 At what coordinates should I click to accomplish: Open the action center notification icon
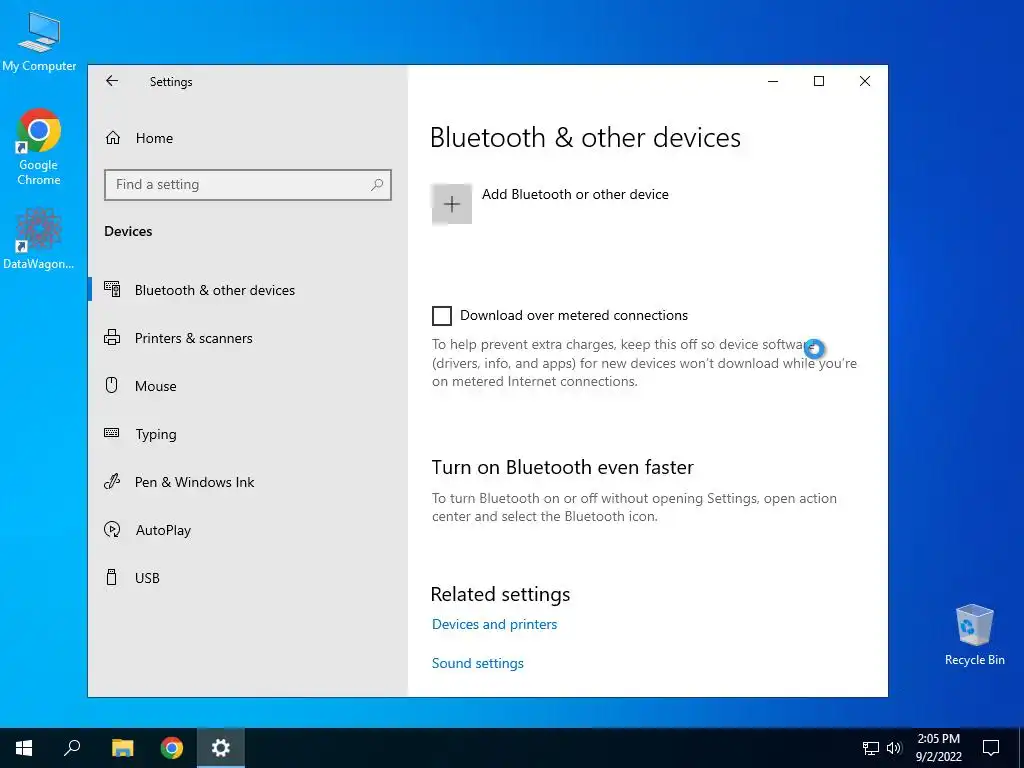[x=991, y=748]
